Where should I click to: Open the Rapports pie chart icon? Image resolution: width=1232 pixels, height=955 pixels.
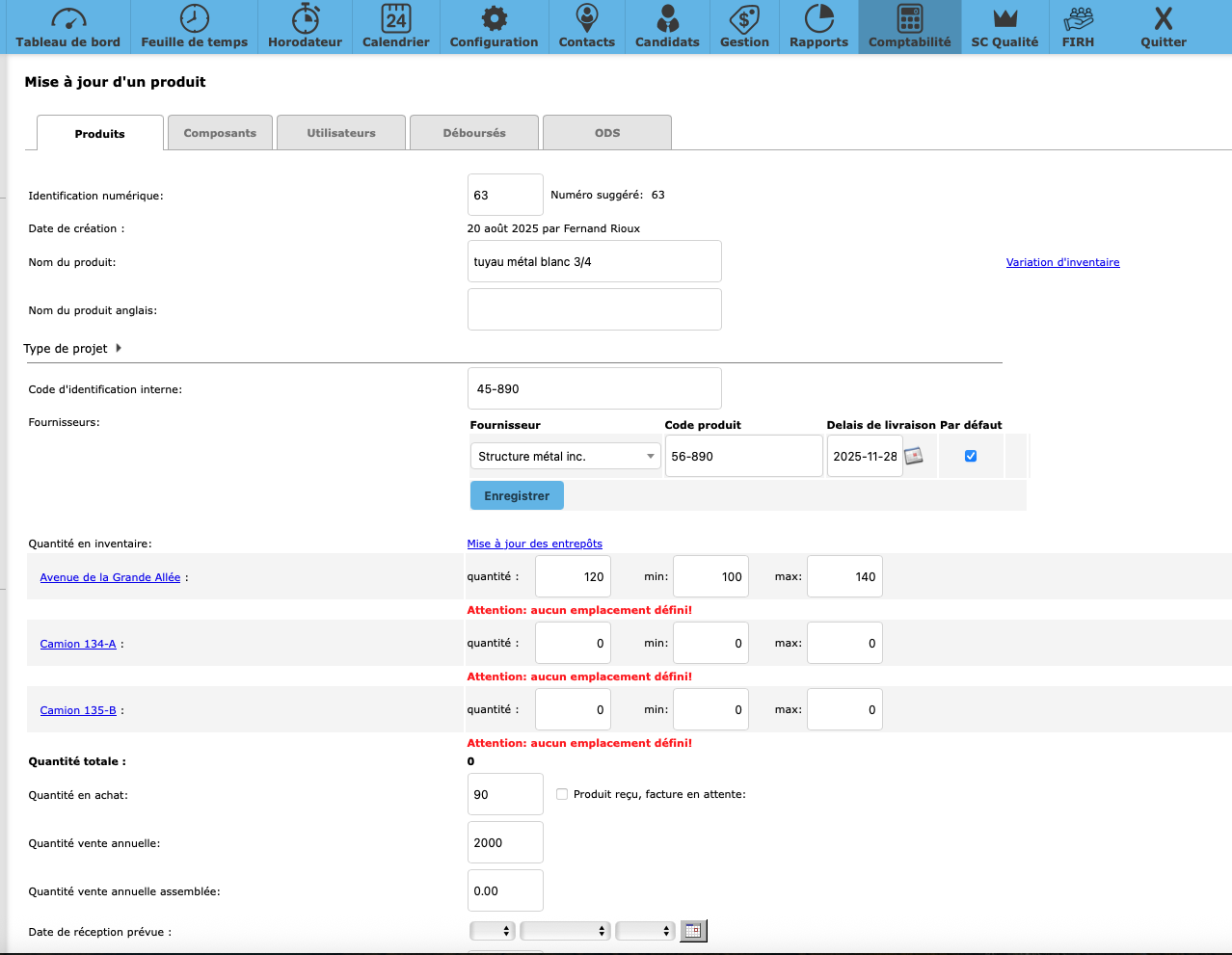(x=818, y=19)
